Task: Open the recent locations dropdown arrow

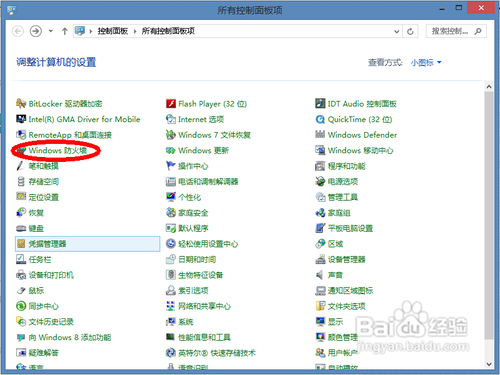Action: [x=51, y=31]
